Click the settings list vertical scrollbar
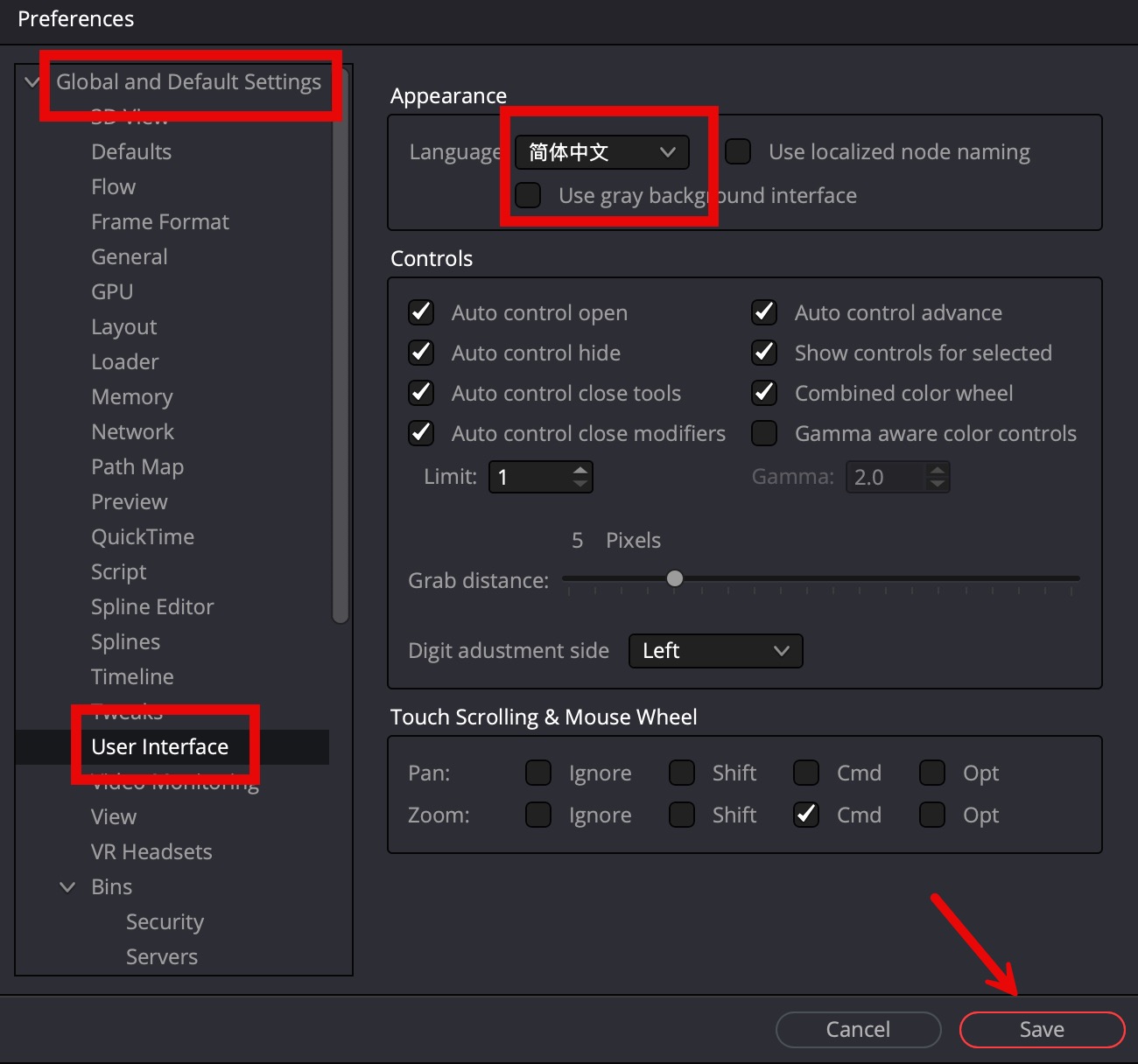This screenshot has width=1138, height=1064. (341, 350)
